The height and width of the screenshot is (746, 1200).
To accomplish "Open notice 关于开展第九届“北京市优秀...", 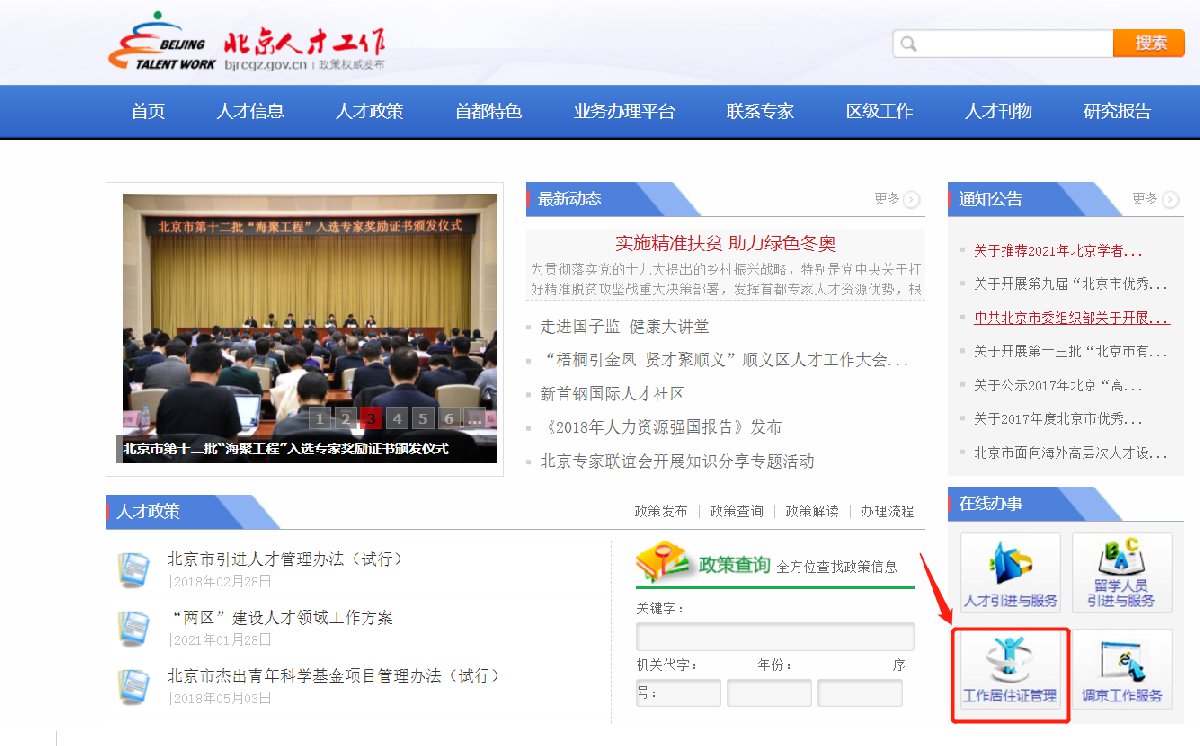I will click(x=1070, y=284).
